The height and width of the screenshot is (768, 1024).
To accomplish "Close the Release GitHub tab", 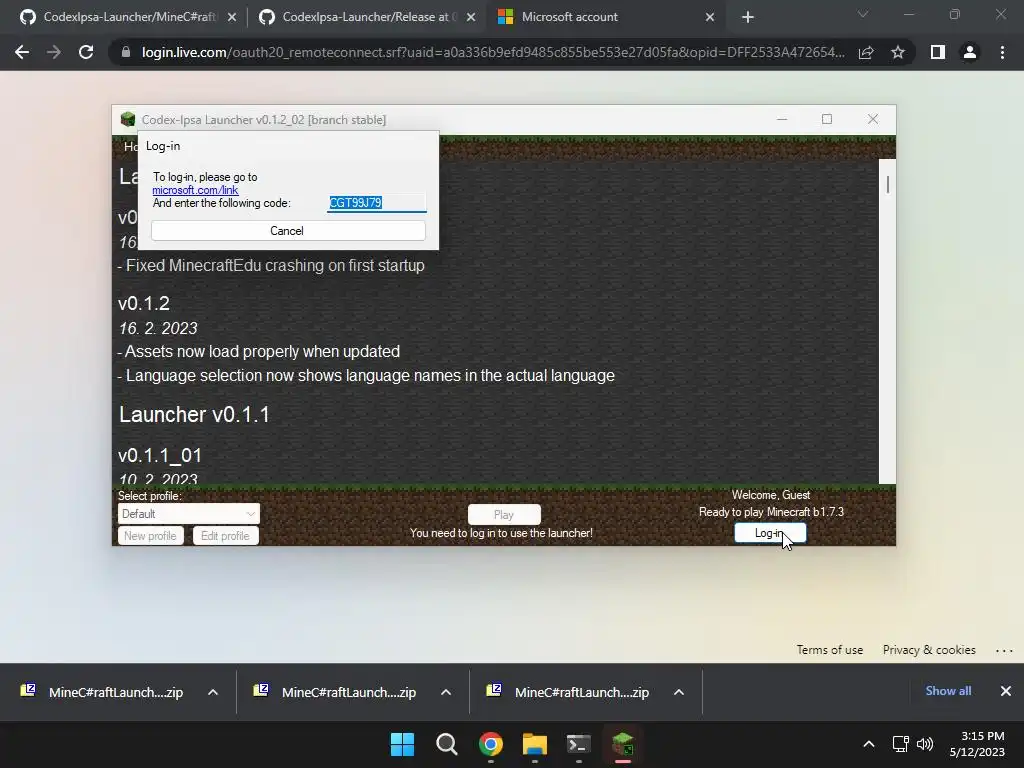I will click(x=471, y=17).
